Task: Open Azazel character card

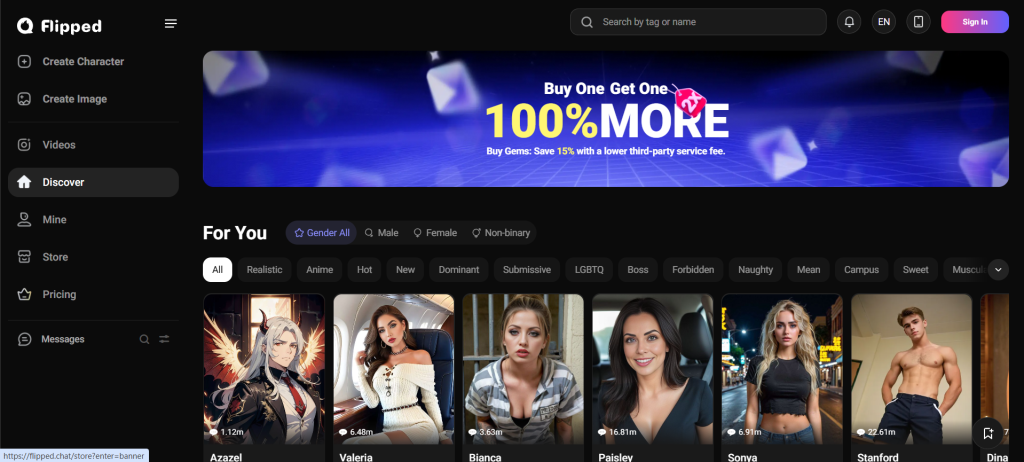Action: (264, 378)
